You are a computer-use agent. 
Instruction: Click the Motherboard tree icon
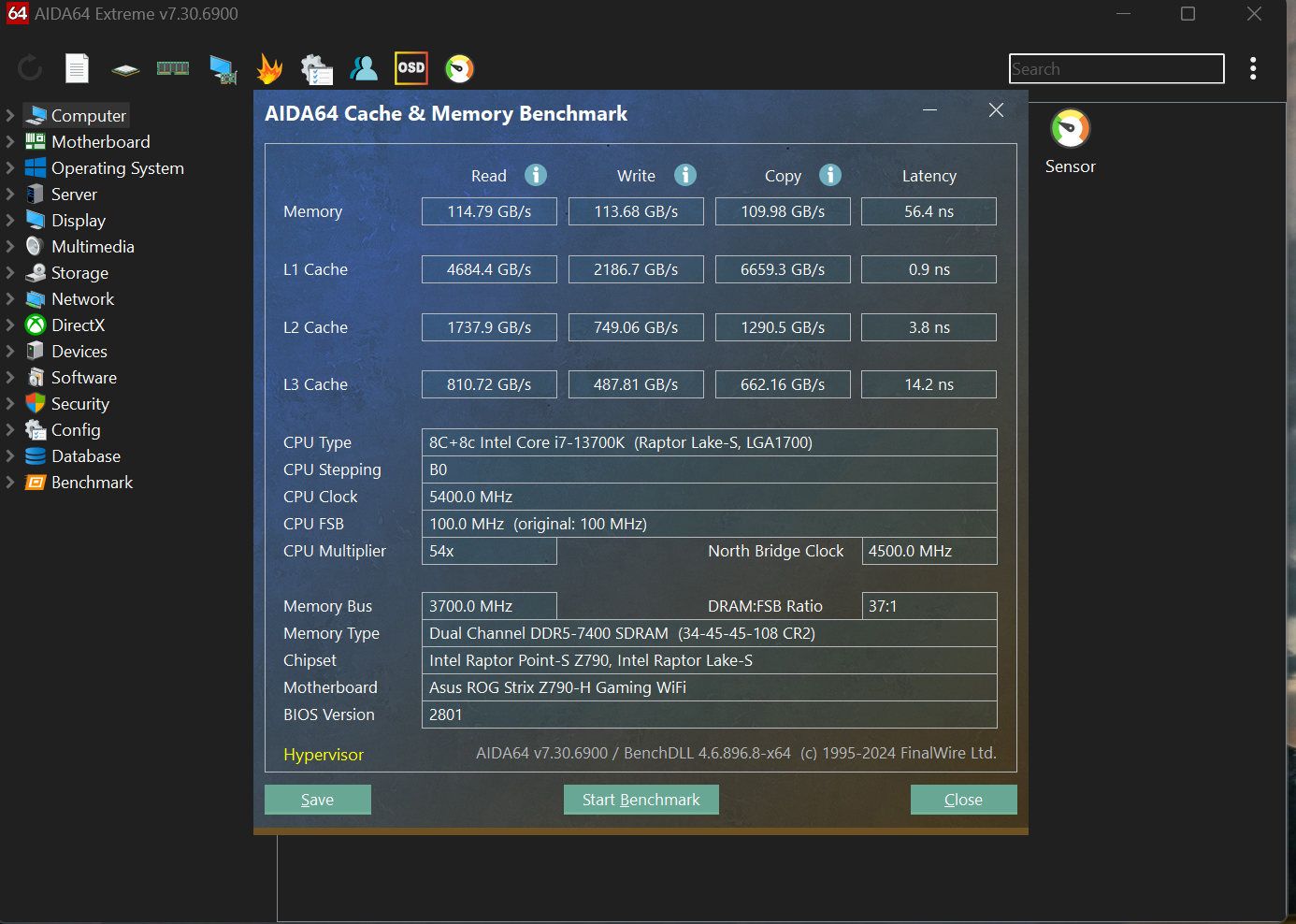point(36,141)
